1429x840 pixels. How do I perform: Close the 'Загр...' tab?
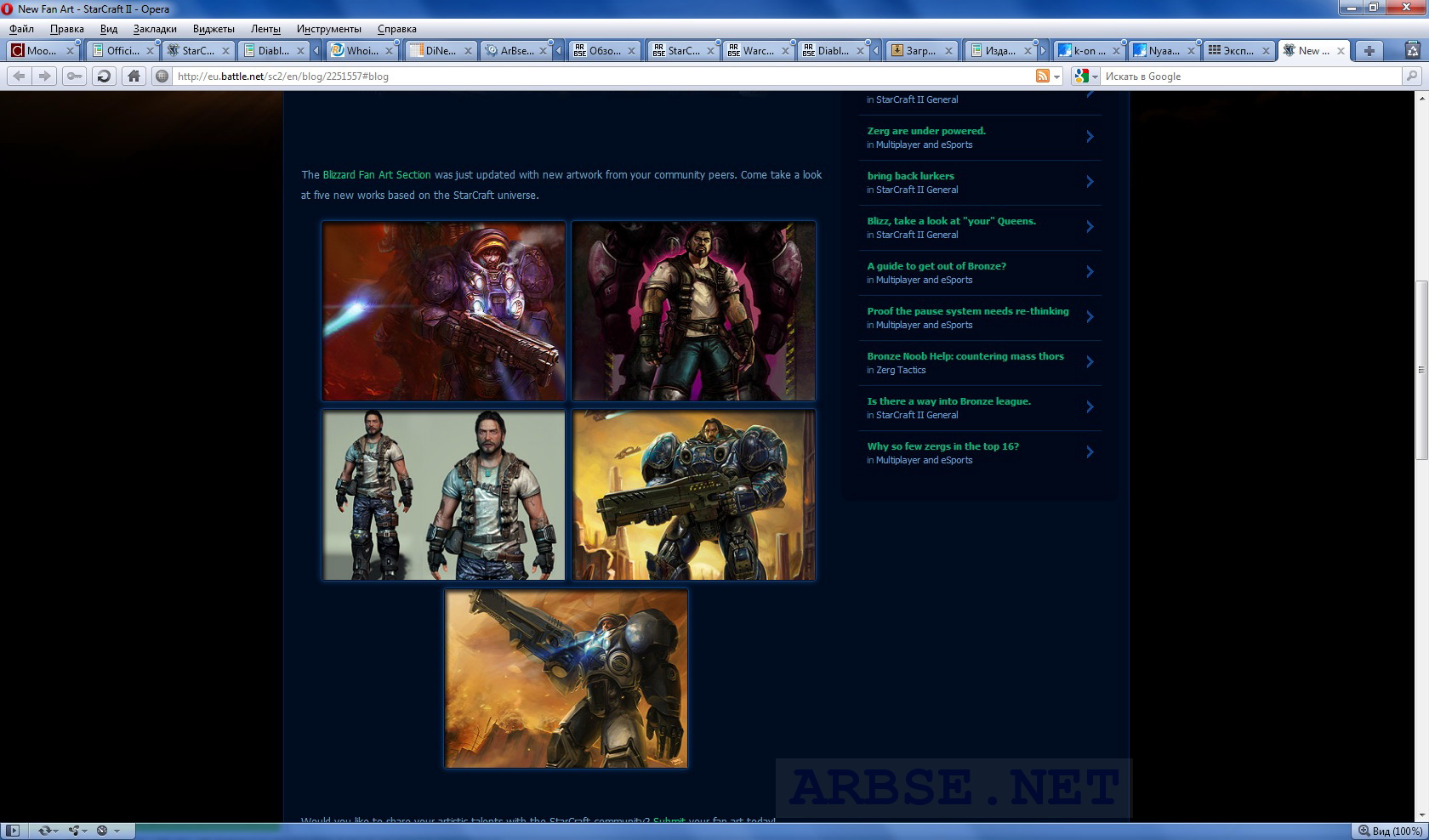coord(949,51)
